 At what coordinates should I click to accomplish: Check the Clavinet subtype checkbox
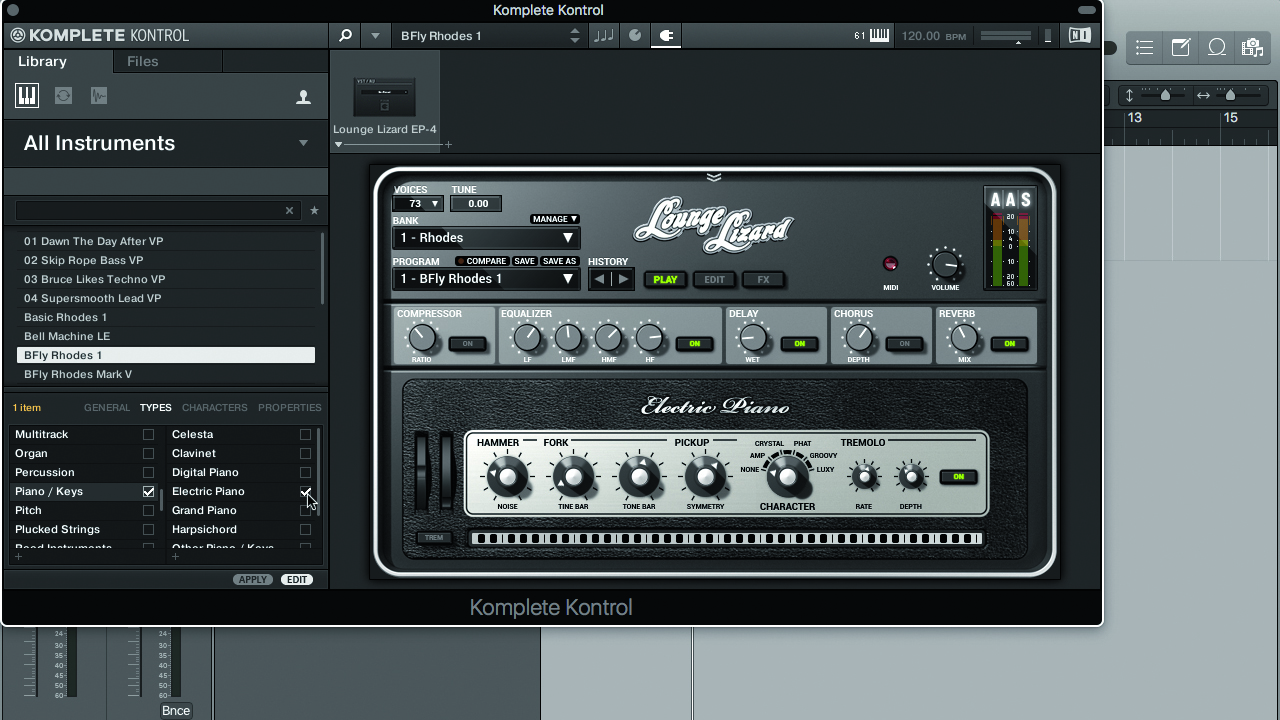[x=305, y=454]
